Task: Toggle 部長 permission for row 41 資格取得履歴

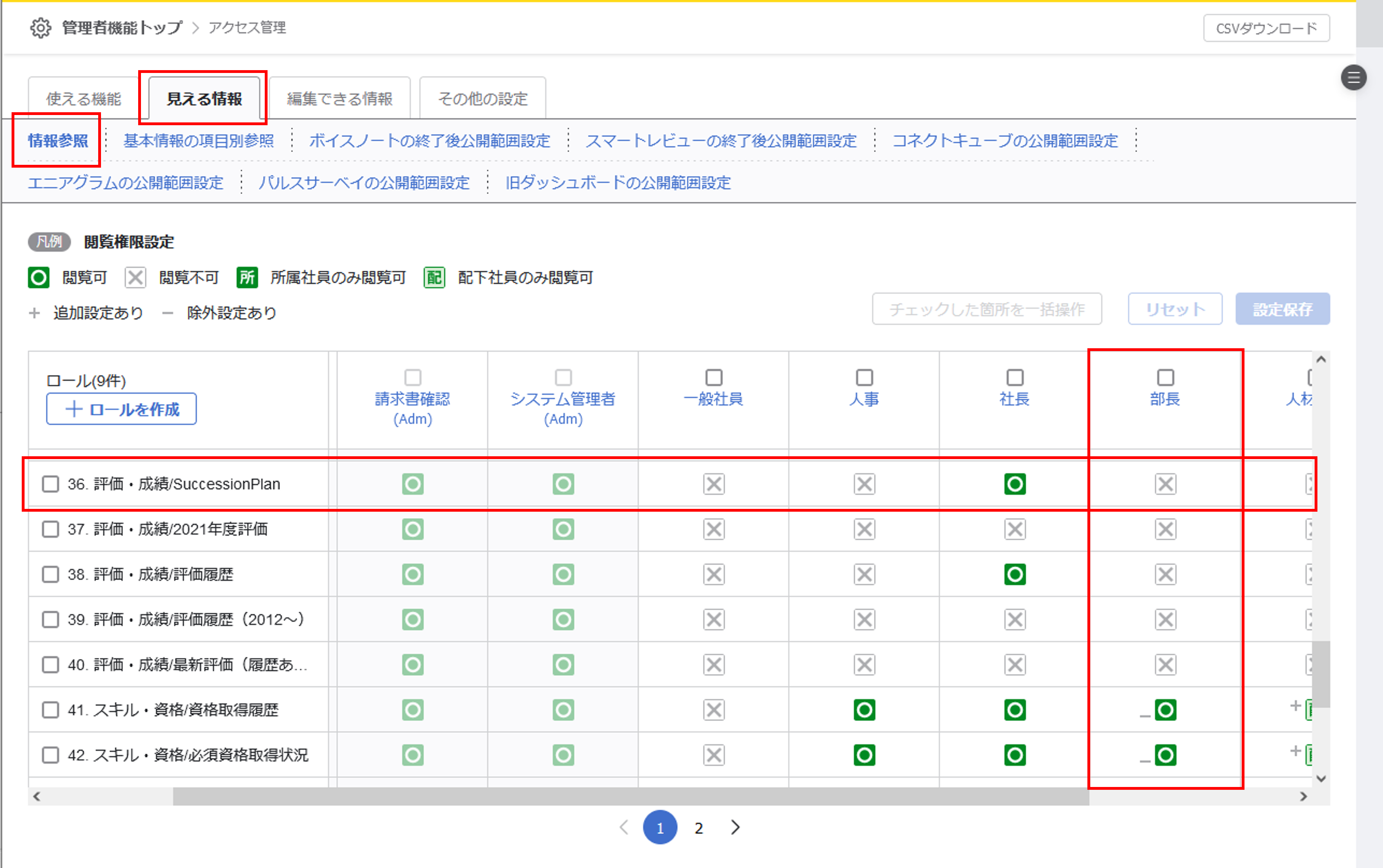Action: click(x=1165, y=709)
